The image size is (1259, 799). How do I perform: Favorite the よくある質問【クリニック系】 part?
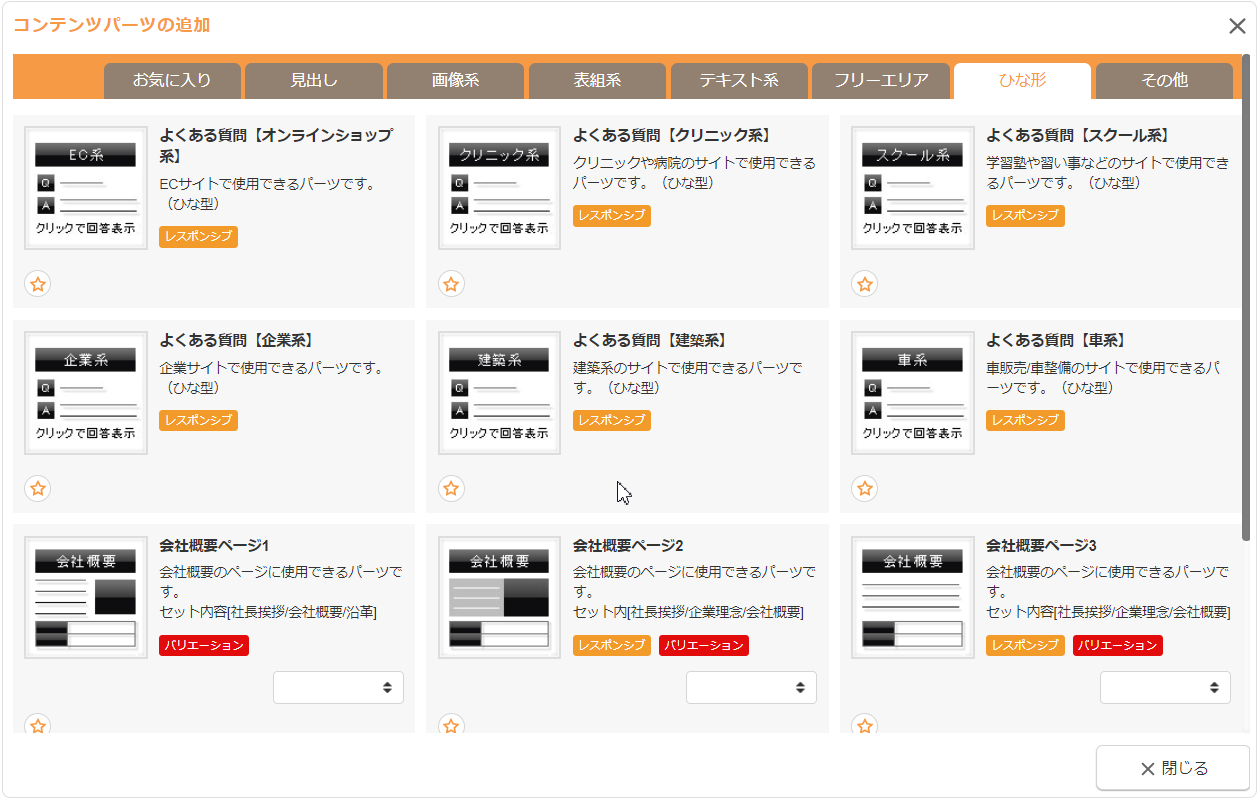(x=451, y=284)
